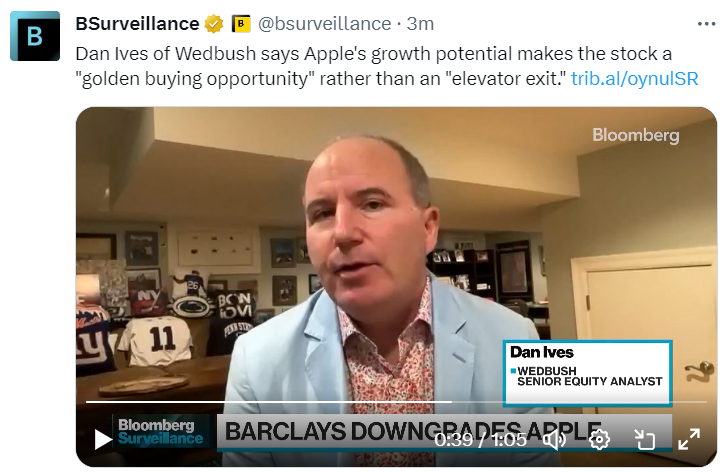This screenshot has width=724, height=472.
Task: Click the Bloomberg Surveillance logo in video
Action: coord(160,432)
